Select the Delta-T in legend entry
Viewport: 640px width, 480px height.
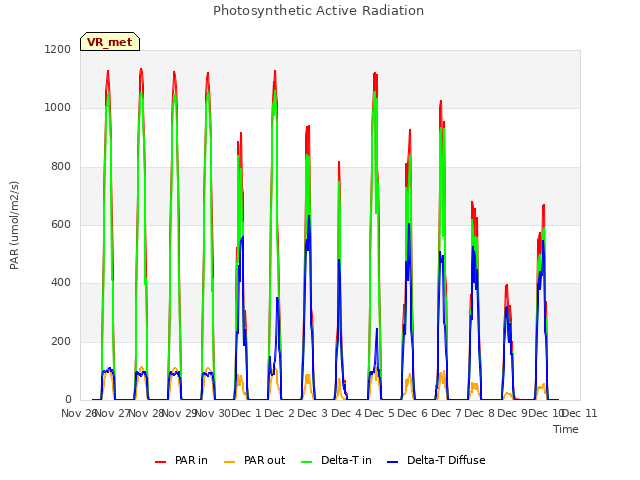(x=336, y=460)
